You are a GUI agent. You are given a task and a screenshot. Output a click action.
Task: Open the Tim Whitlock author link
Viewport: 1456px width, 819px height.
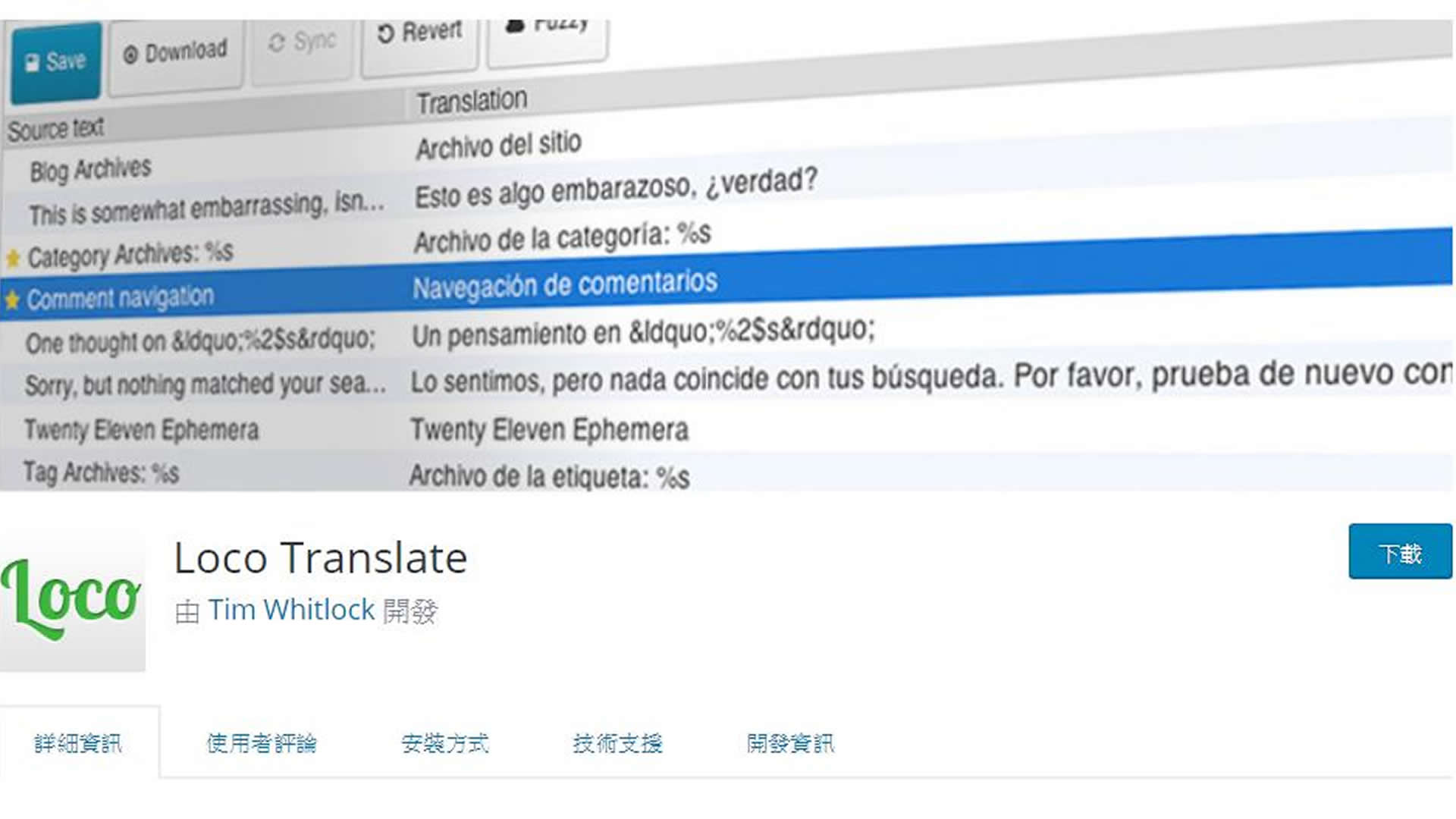291,610
